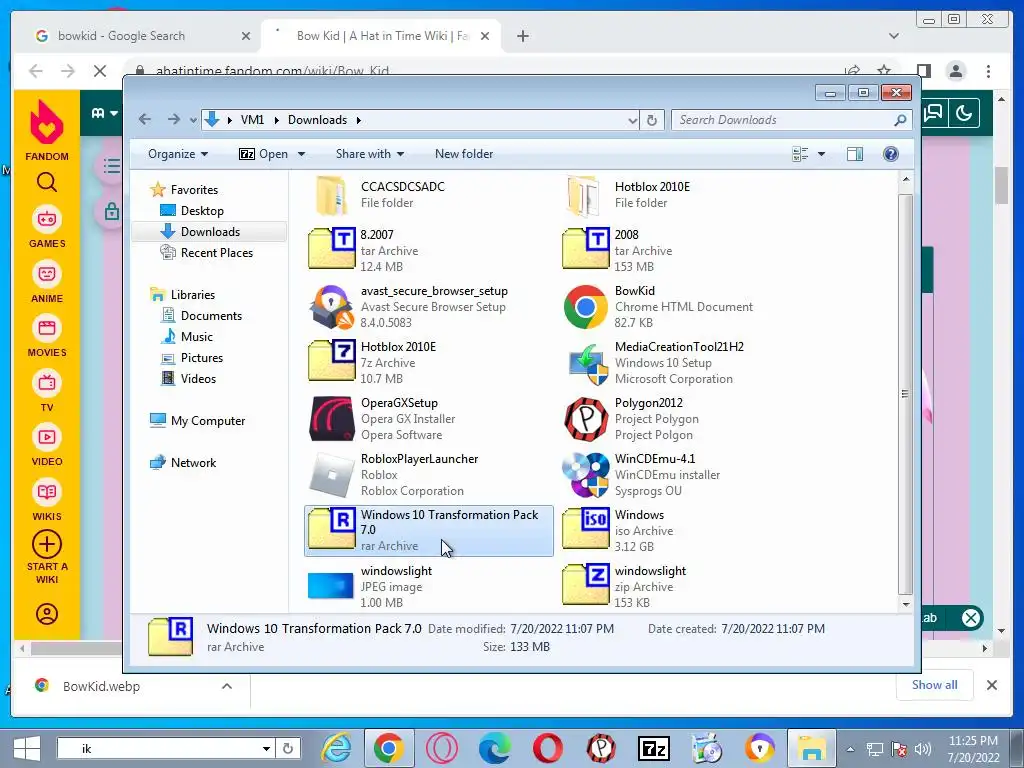1024x768 pixels.
Task: Open a new Chrome tab
Action: tap(523, 36)
